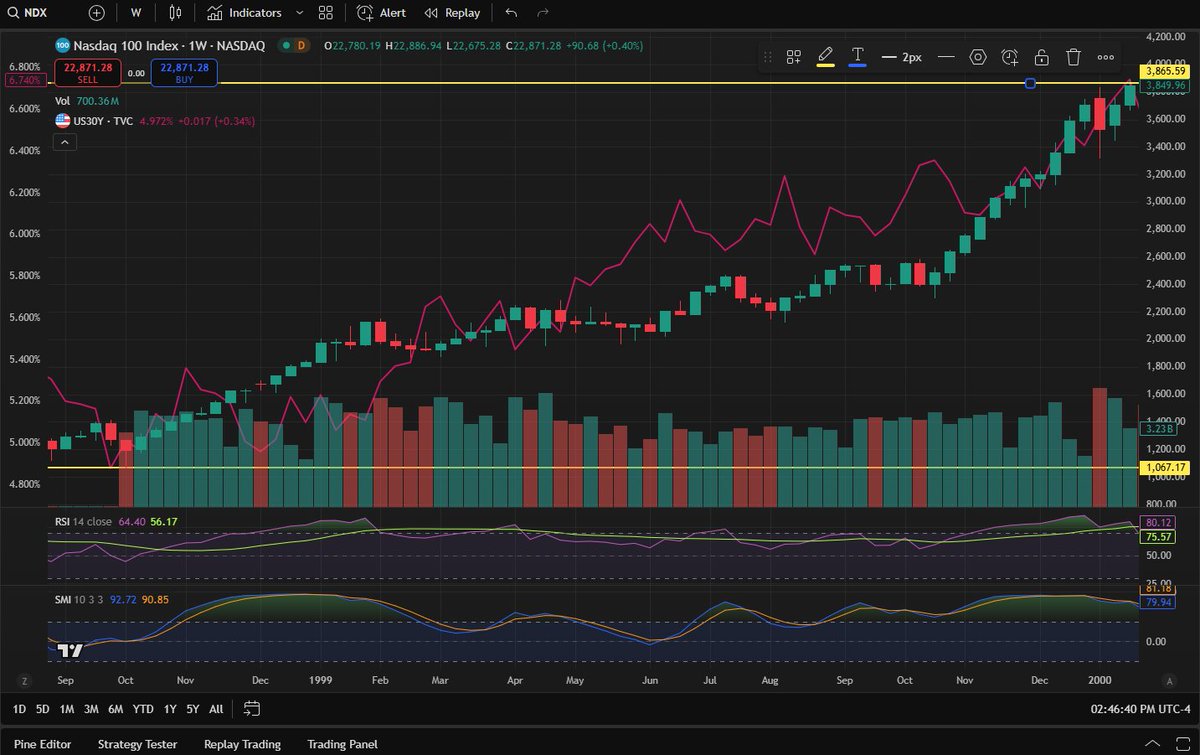This screenshot has height=755, width=1200.
Task: Open the go to date calendar
Action: coord(252,709)
